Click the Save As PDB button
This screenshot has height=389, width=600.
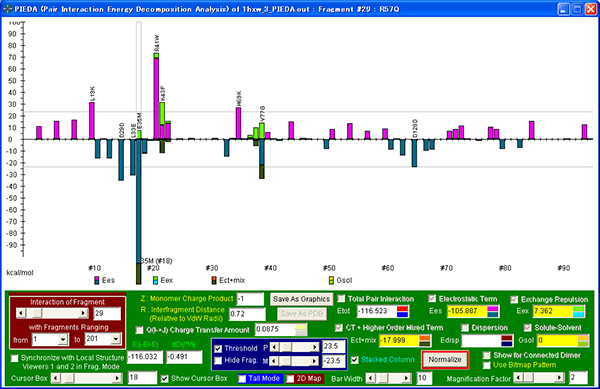[x=302, y=314]
